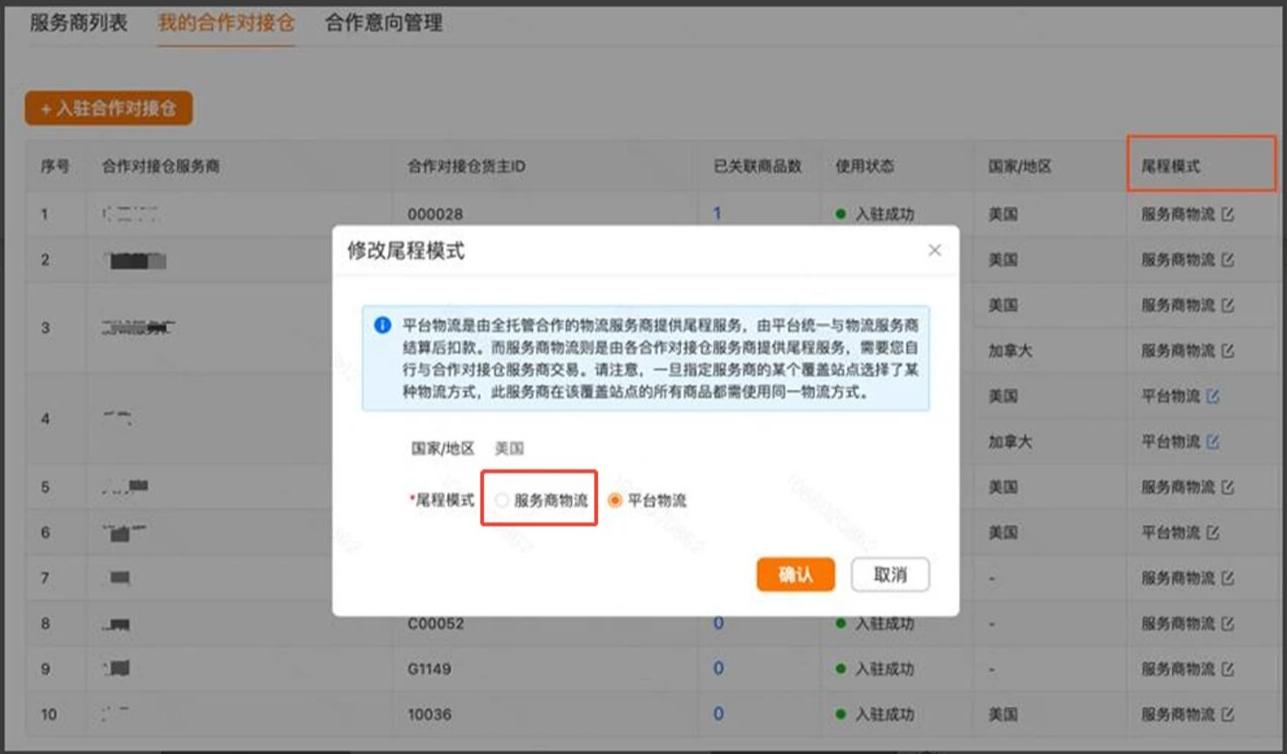This screenshot has width=1287, height=754.
Task: 点击第1行已关联商品数链接1
Action: 717,214
